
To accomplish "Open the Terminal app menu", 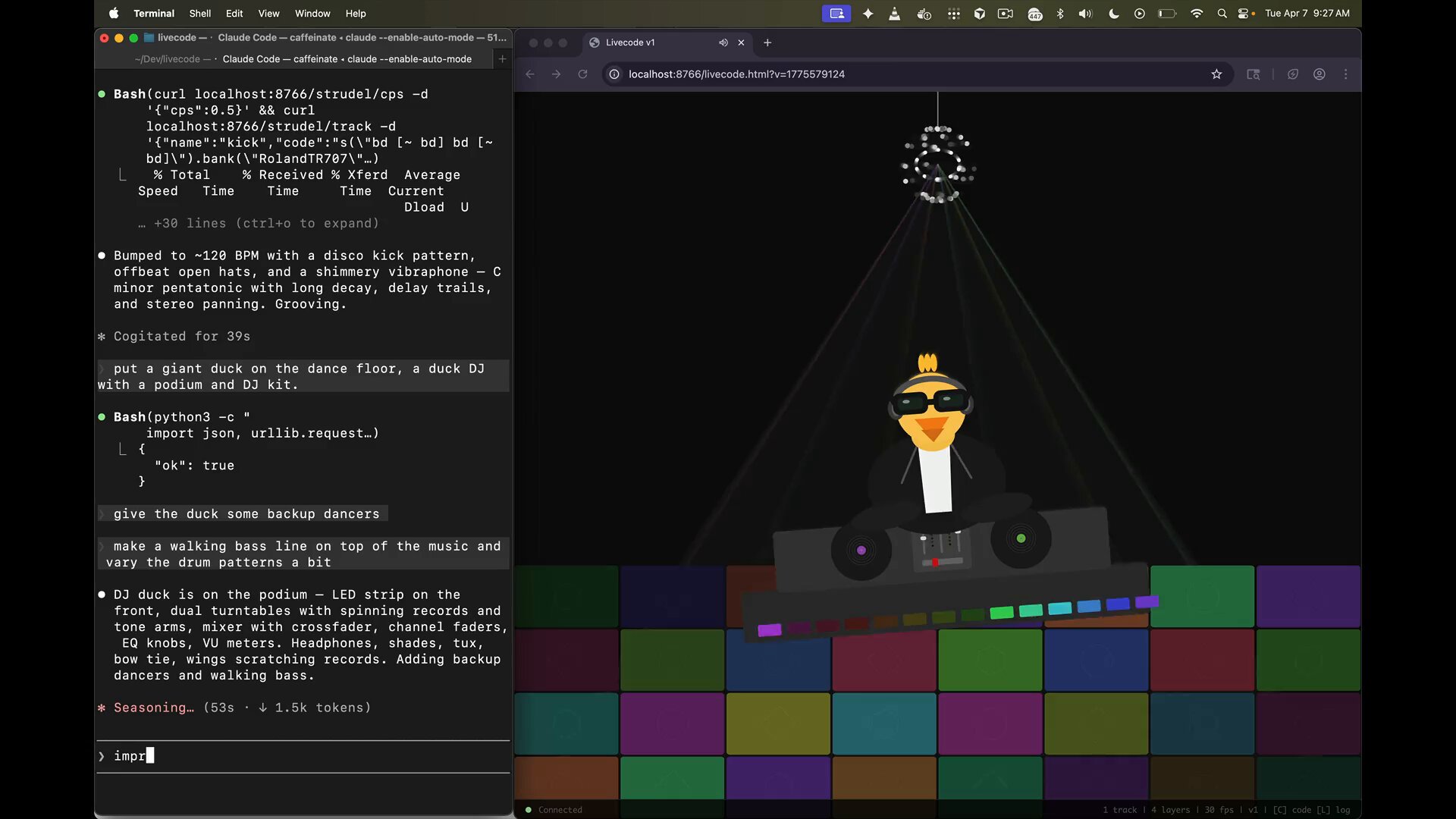I will (154, 13).
